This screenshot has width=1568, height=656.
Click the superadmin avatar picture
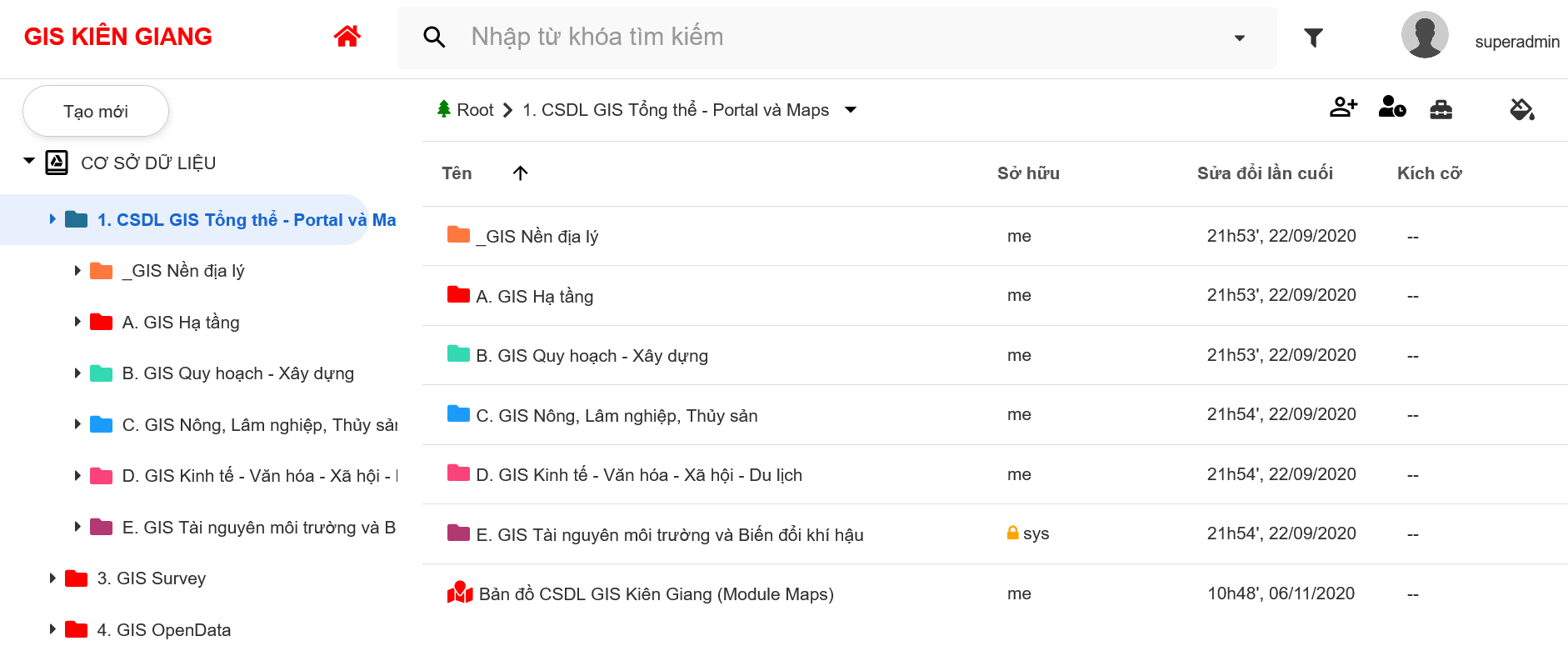click(1424, 36)
